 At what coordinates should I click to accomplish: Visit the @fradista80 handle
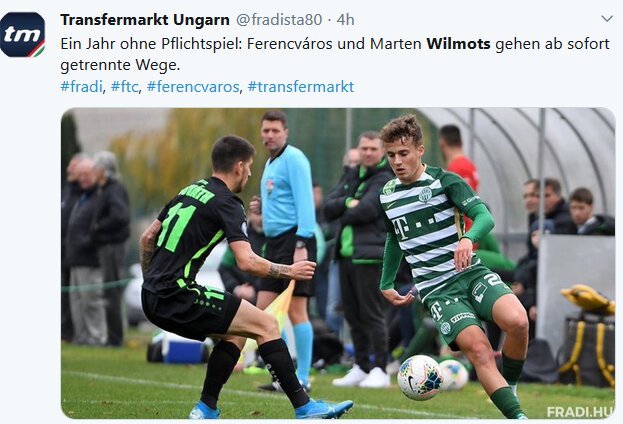[279, 19]
